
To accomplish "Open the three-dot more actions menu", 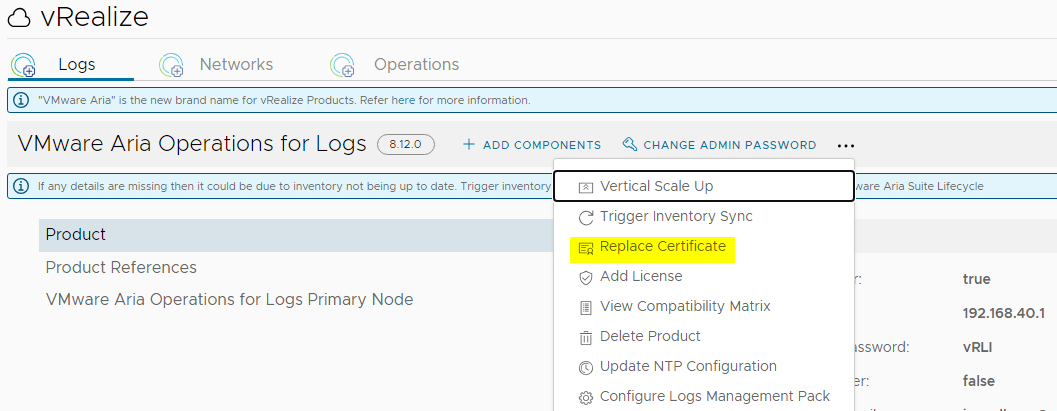I will pyautogui.click(x=846, y=146).
